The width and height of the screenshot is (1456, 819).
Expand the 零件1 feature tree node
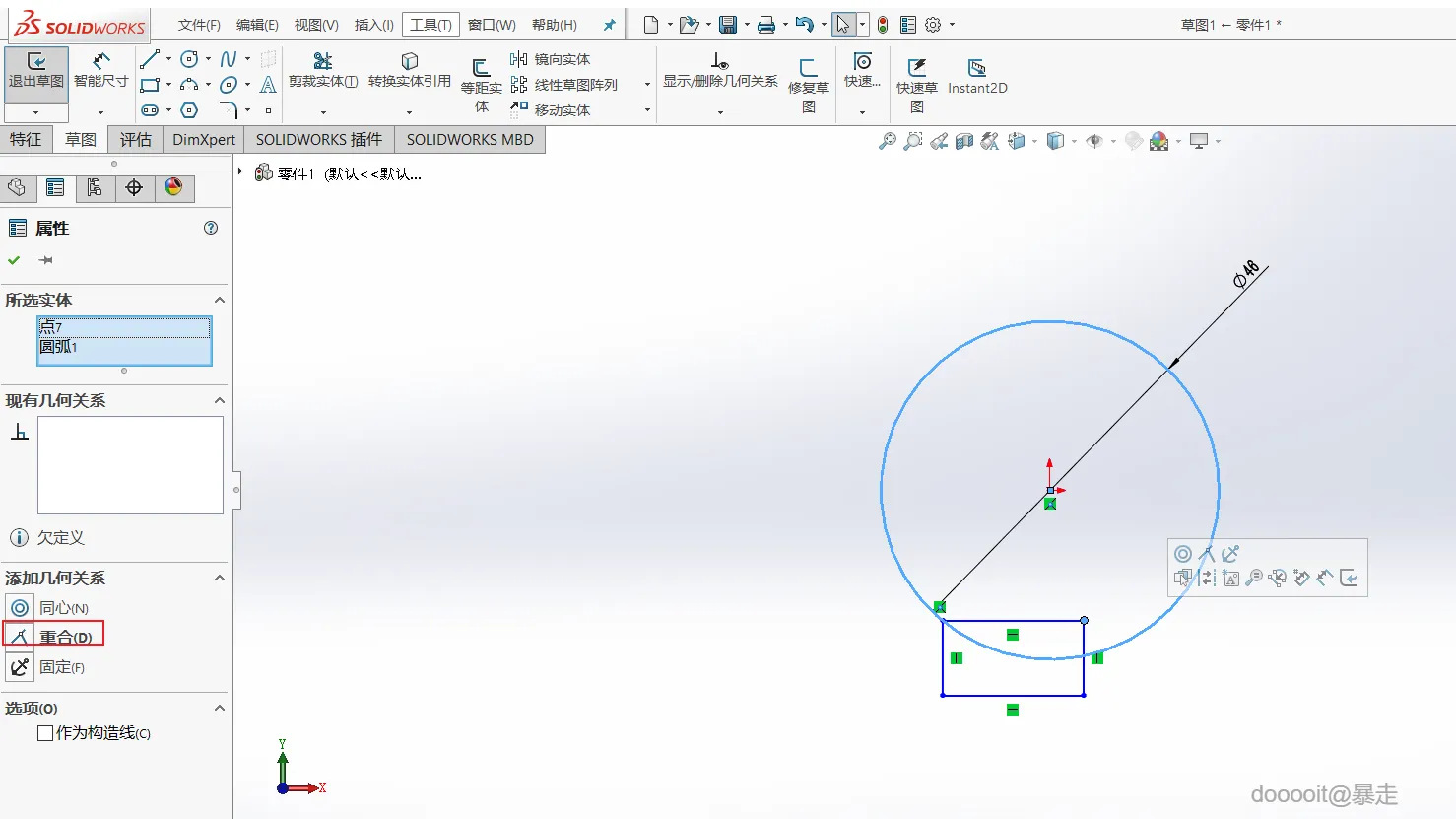pos(240,172)
